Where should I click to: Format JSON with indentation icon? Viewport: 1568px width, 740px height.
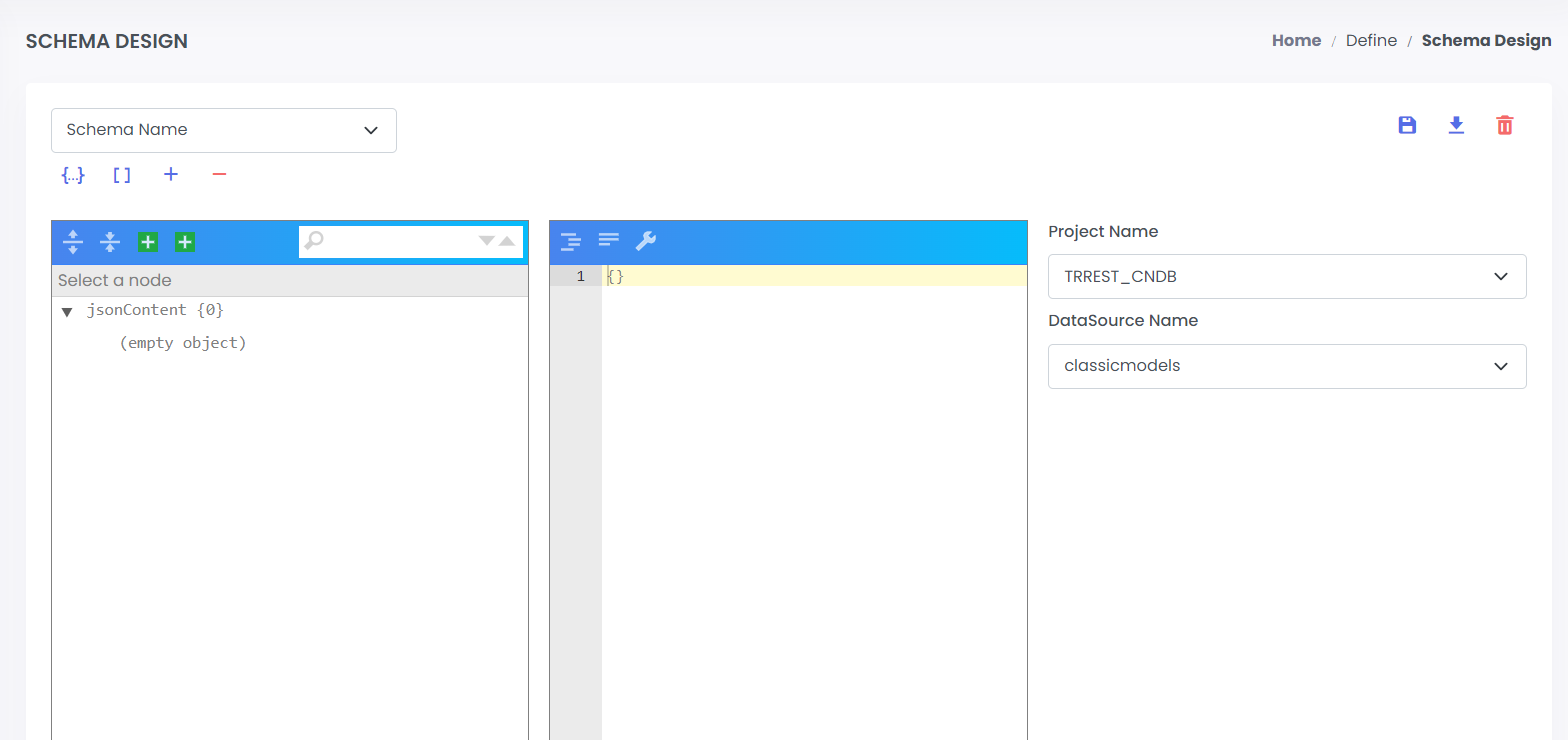[571, 240]
